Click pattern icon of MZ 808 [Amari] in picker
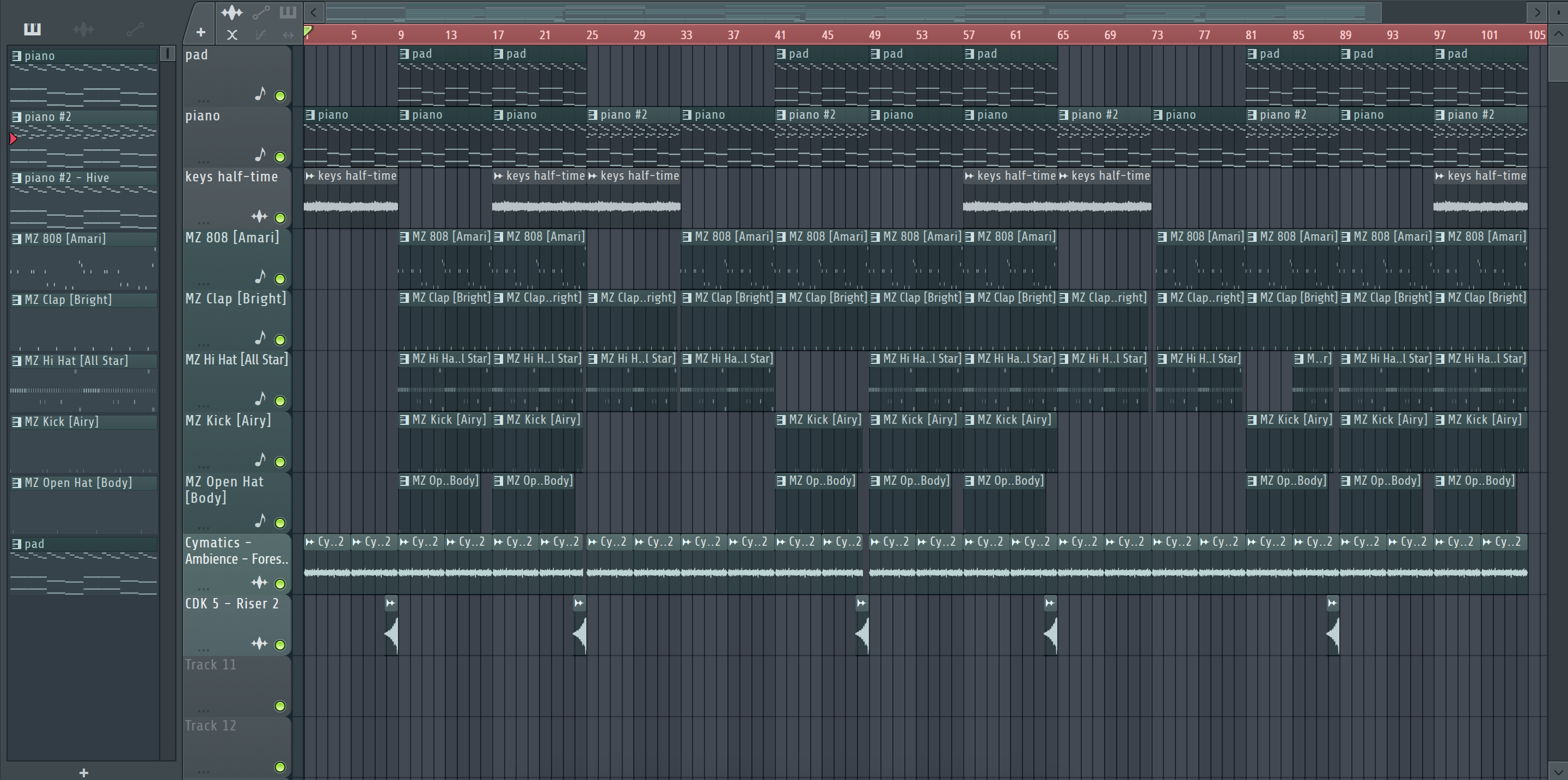 point(17,239)
